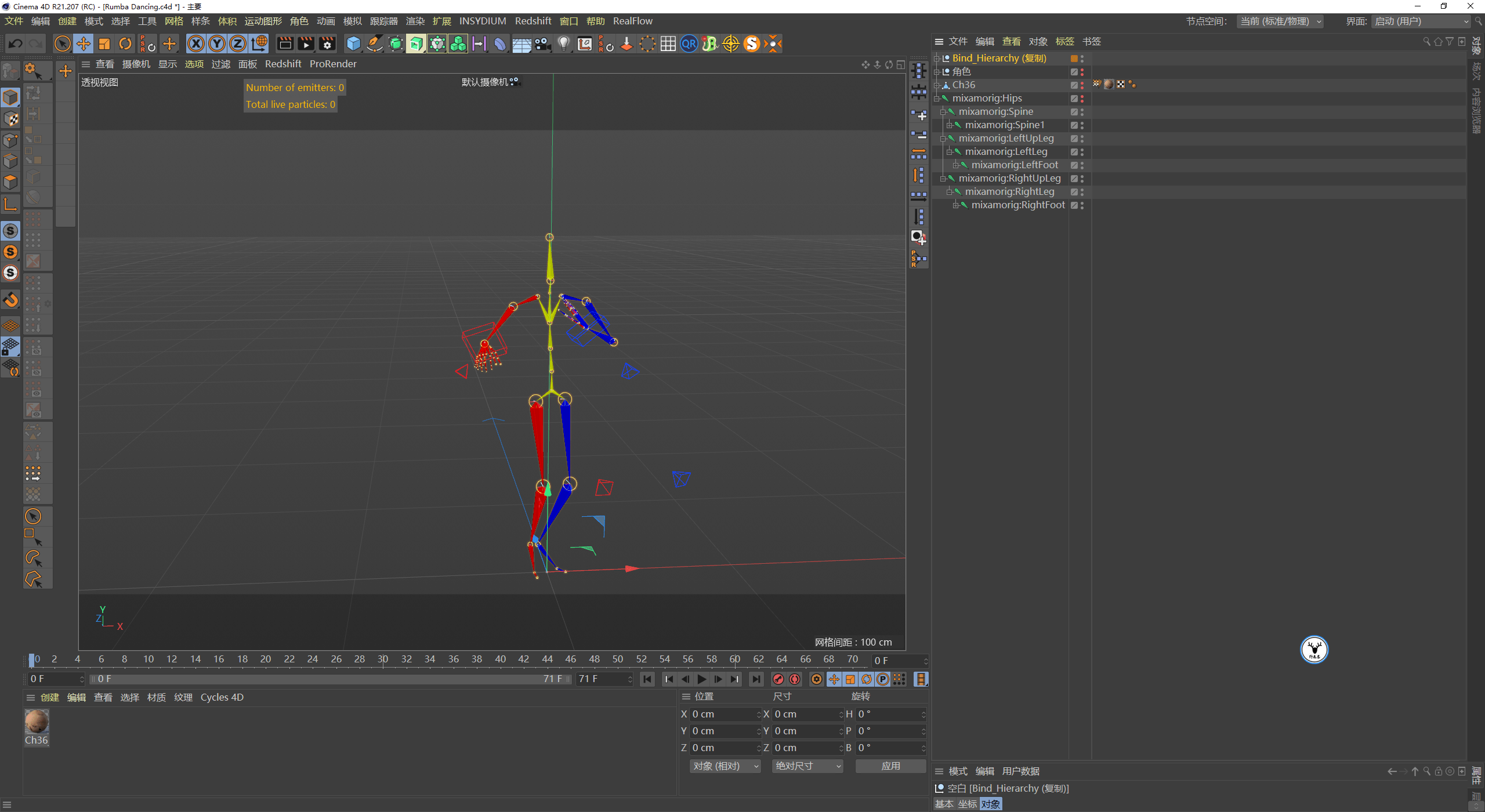This screenshot has height=812, width=1485.
Task: Select the Pen spline tool icon
Action: pos(374,43)
